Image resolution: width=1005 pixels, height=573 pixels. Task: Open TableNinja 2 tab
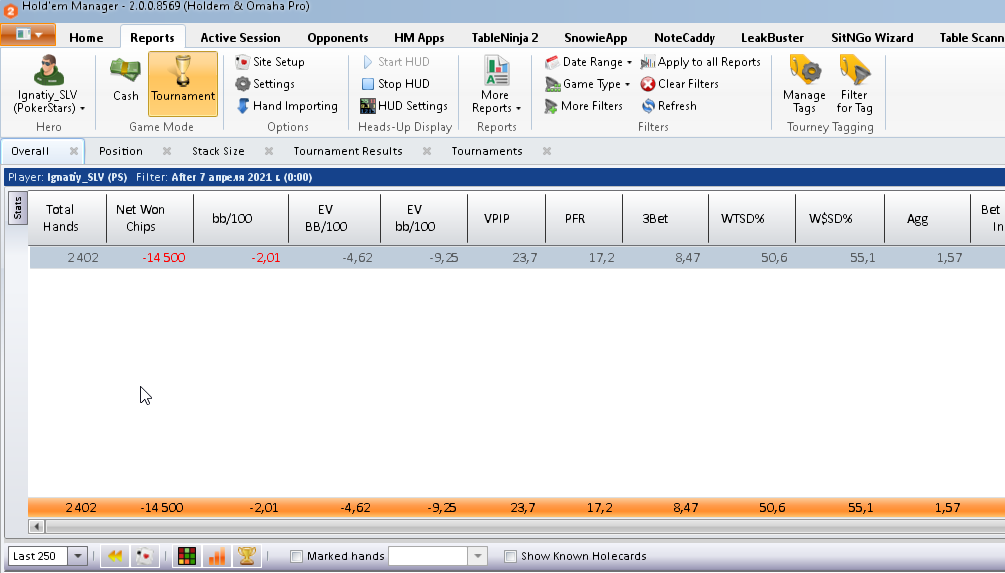(505, 38)
